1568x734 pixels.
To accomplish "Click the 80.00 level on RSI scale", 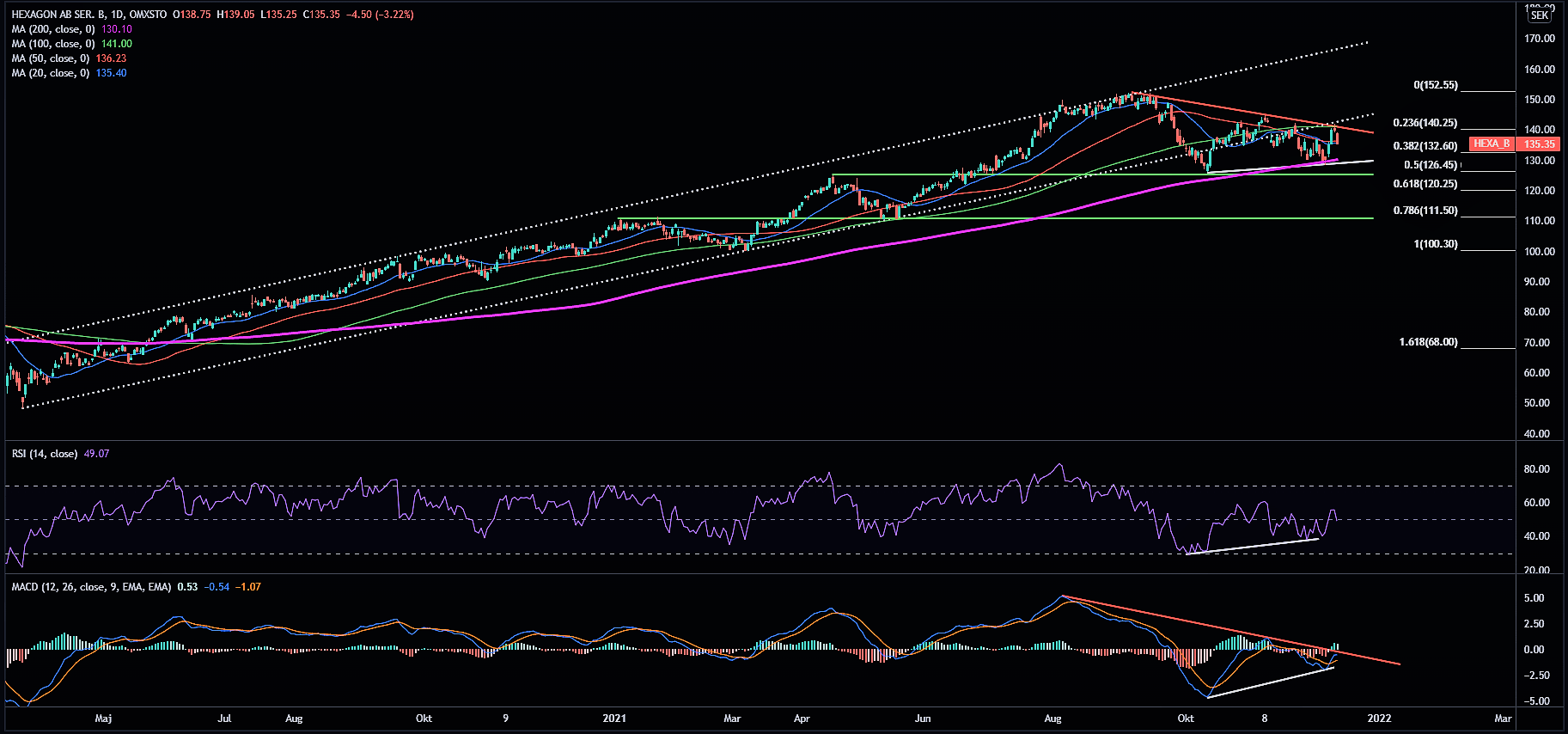I will (1536, 469).
